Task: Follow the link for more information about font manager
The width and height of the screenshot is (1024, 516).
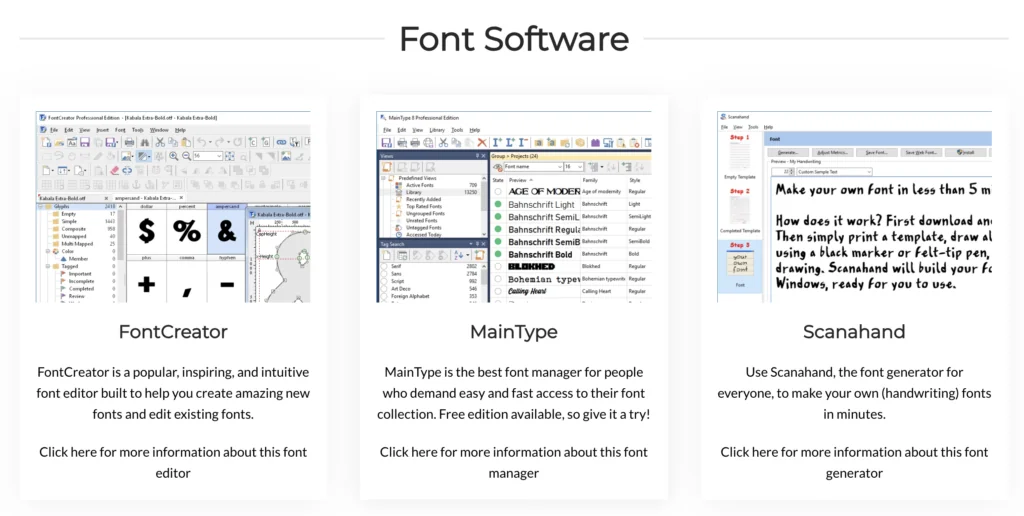Action: 513,462
